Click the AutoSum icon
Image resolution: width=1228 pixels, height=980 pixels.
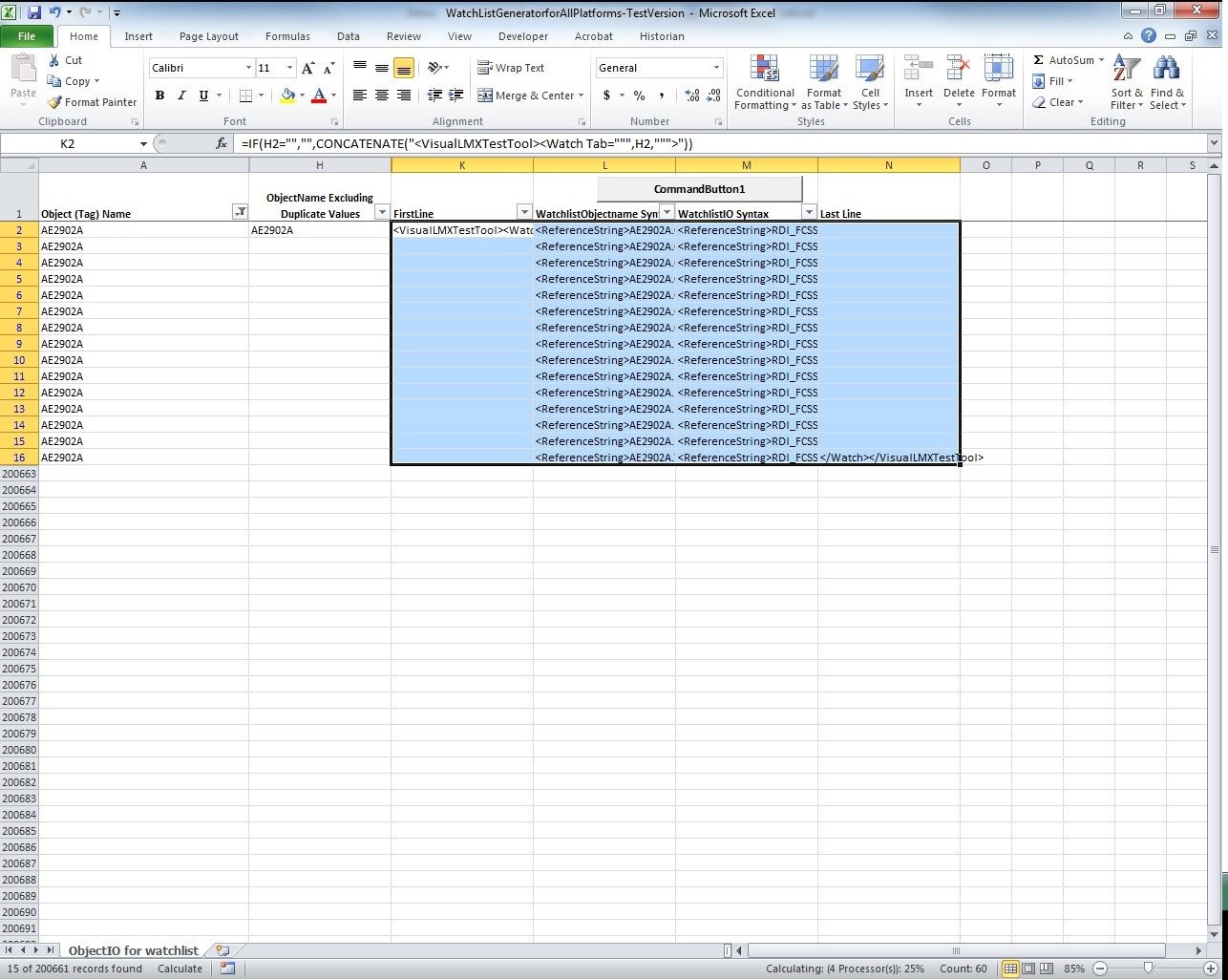pos(1041,59)
